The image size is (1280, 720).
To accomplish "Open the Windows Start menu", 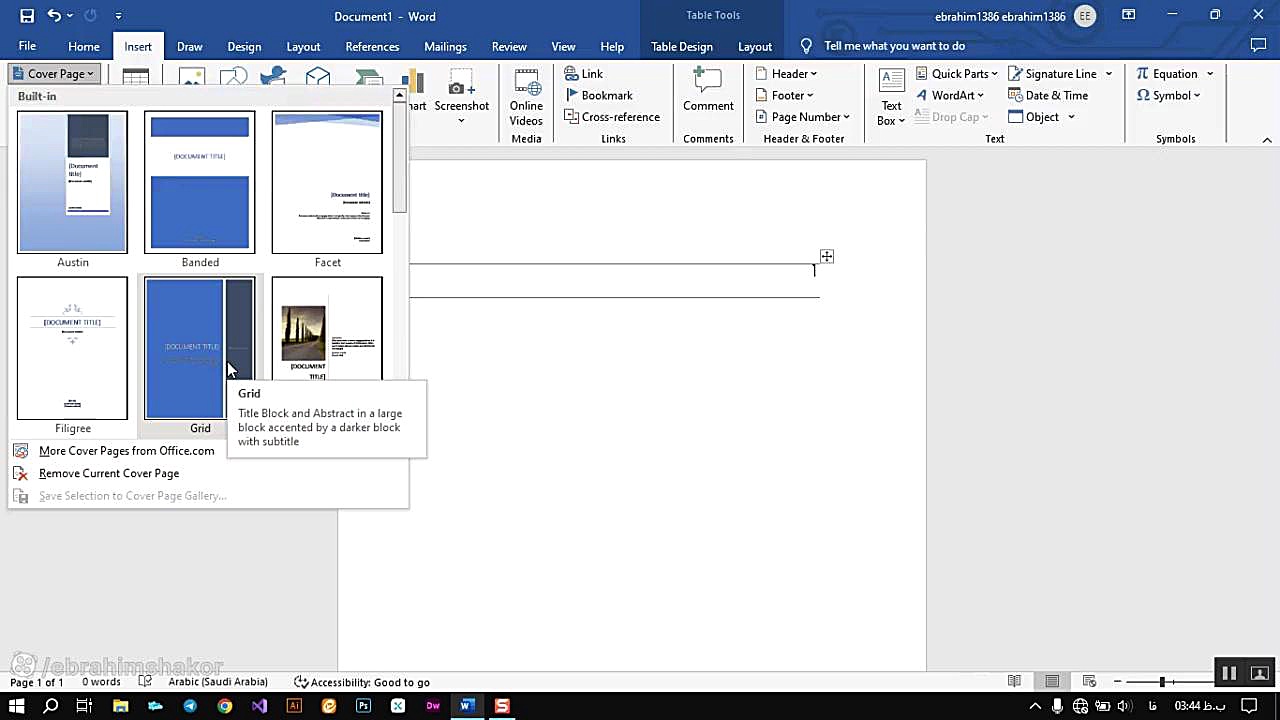I will click(16, 706).
